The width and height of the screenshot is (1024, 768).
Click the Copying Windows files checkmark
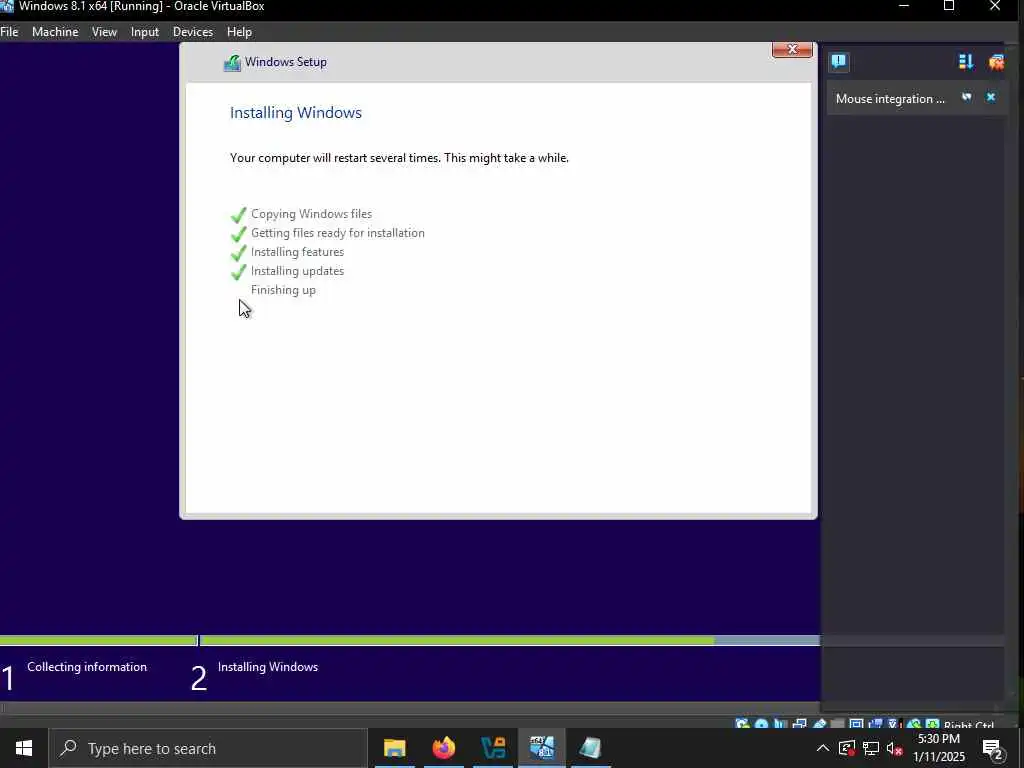[x=238, y=214]
